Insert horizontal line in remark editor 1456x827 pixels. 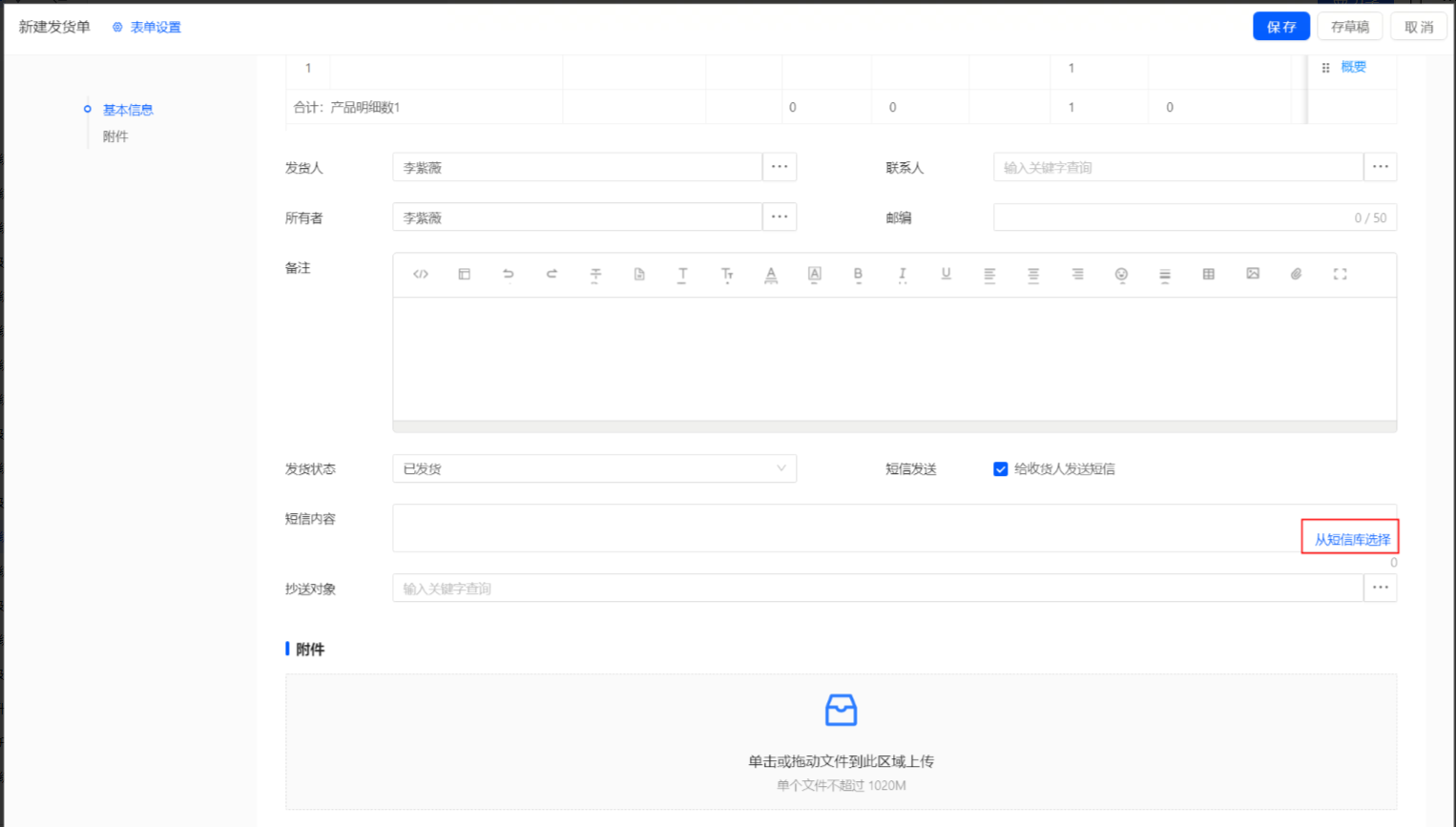tap(1165, 275)
